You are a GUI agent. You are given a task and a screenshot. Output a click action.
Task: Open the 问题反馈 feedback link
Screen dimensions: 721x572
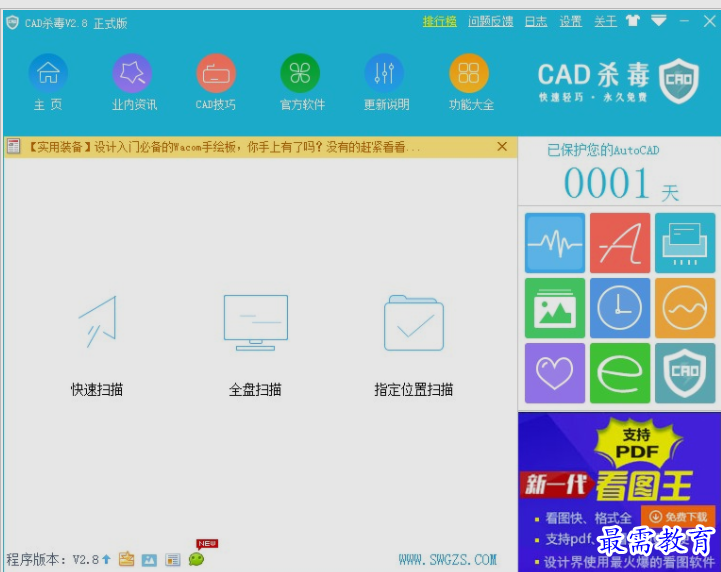pos(491,22)
